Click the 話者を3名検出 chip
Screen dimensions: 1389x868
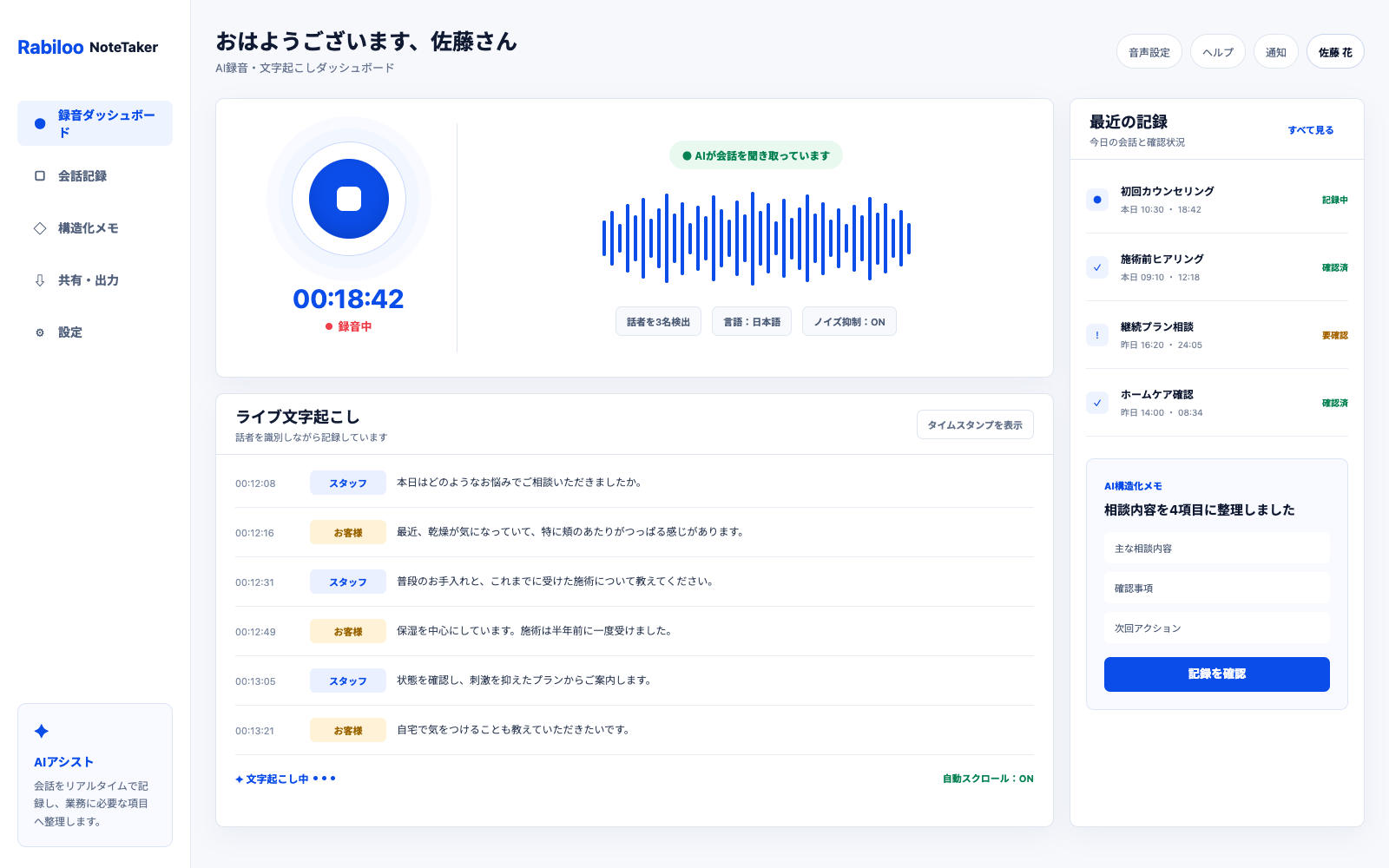point(658,321)
